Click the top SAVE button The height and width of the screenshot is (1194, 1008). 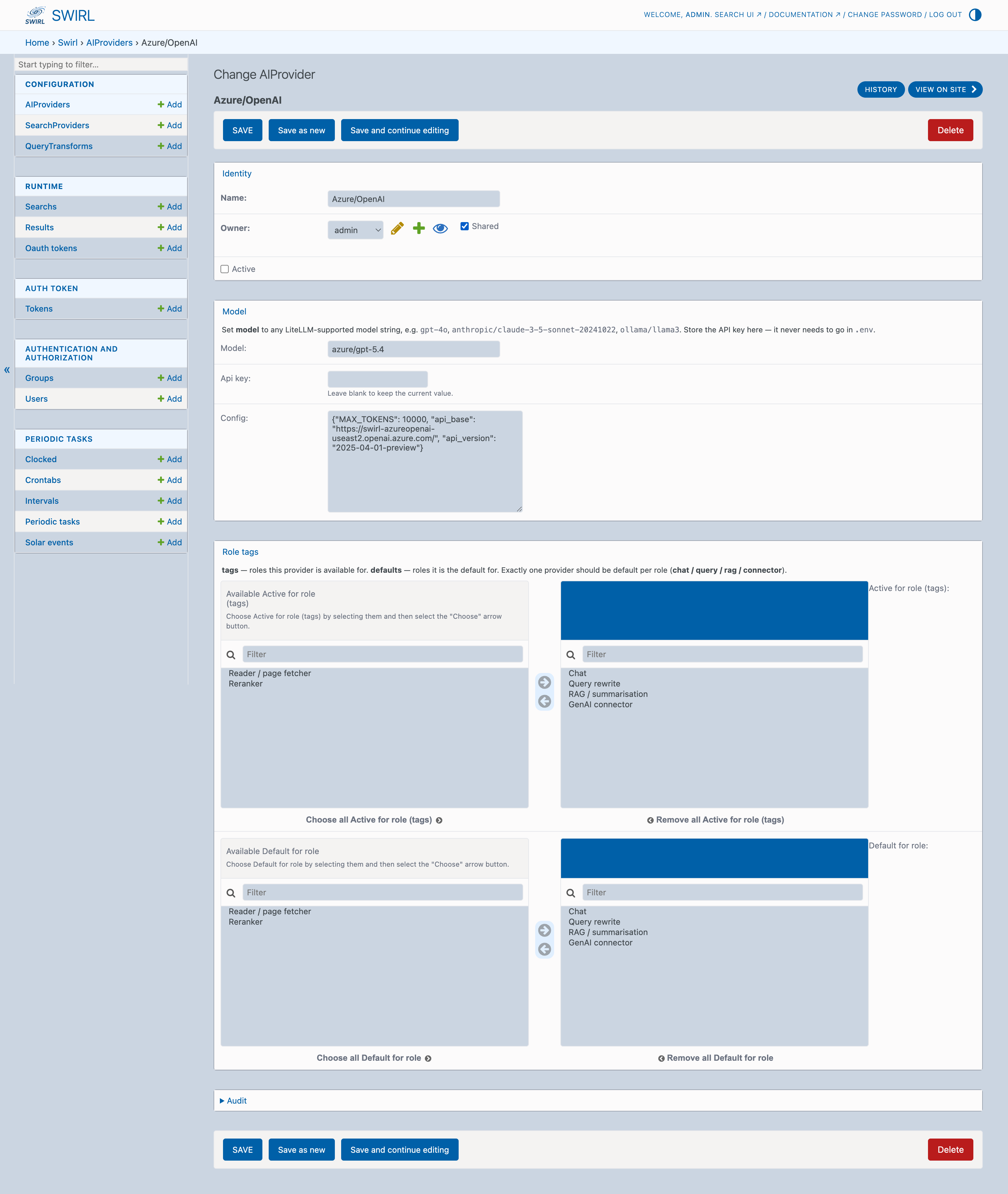coord(242,130)
